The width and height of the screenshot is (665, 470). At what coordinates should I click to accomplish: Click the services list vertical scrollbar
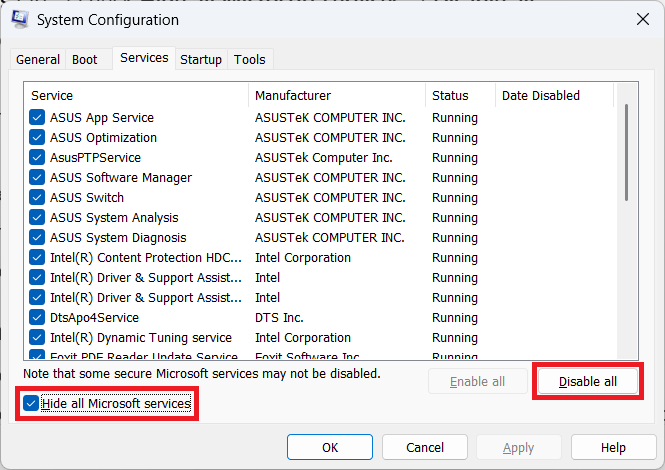[x=627, y=150]
